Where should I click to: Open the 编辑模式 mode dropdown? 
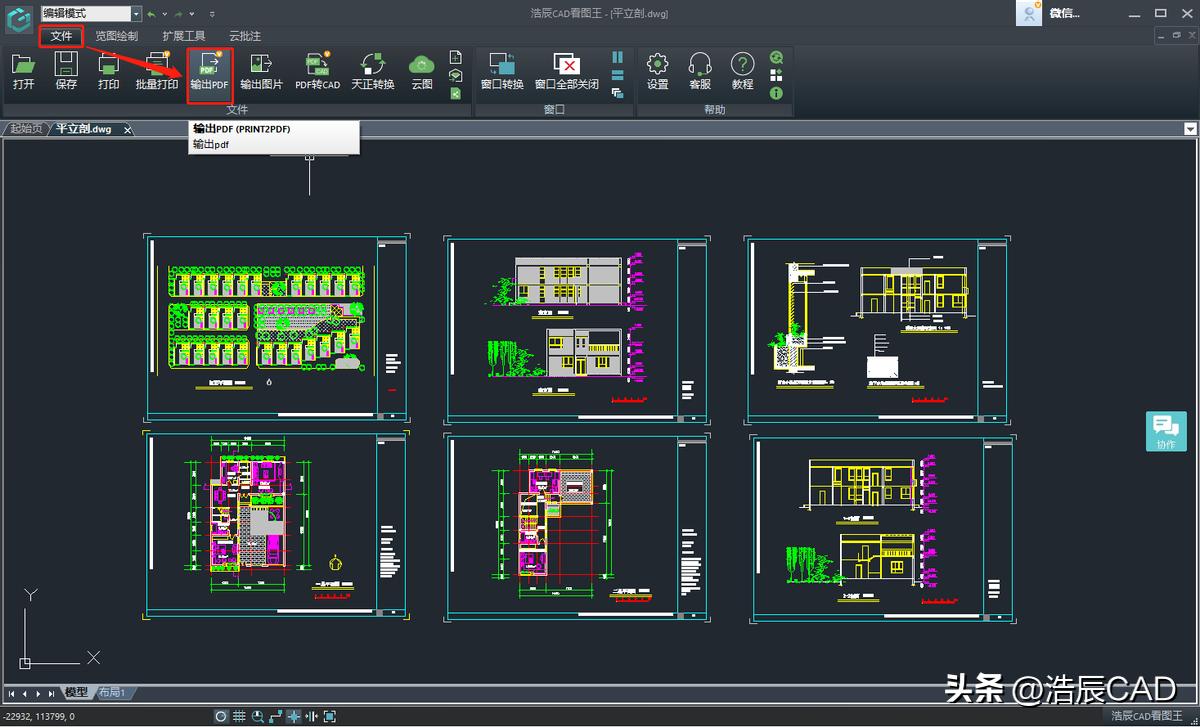pyautogui.click(x=136, y=13)
